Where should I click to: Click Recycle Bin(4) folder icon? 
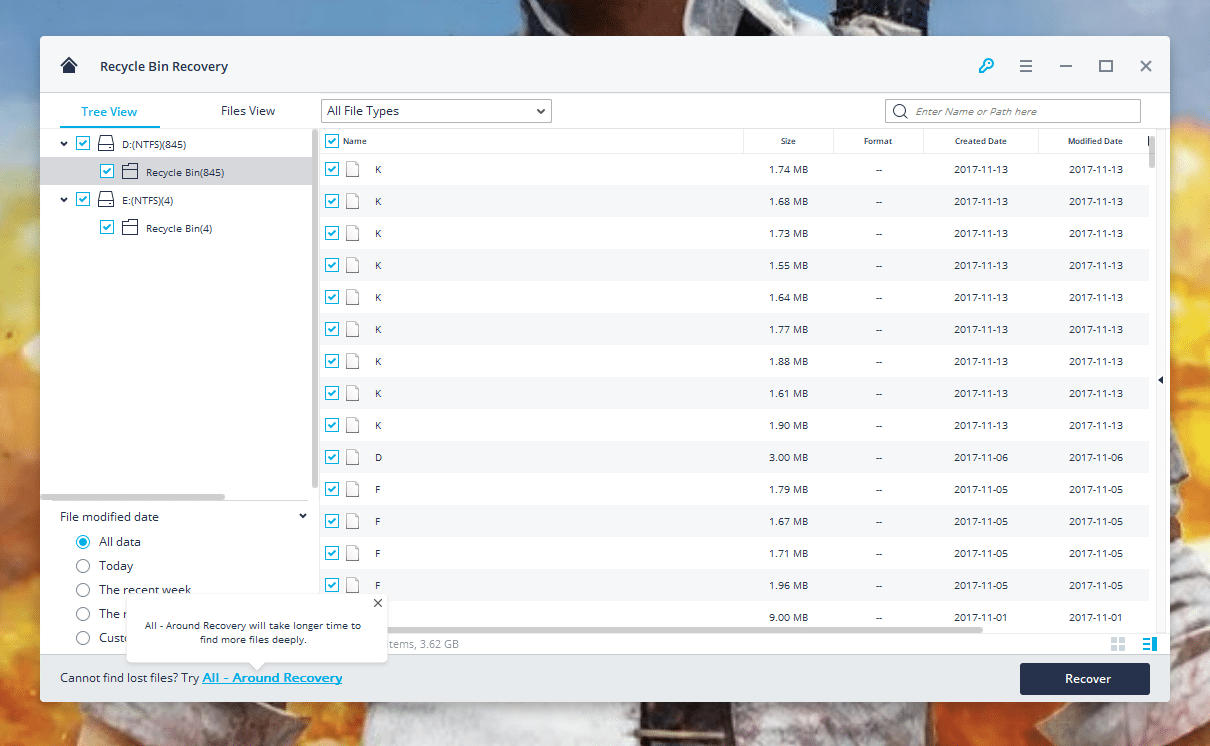[129, 228]
